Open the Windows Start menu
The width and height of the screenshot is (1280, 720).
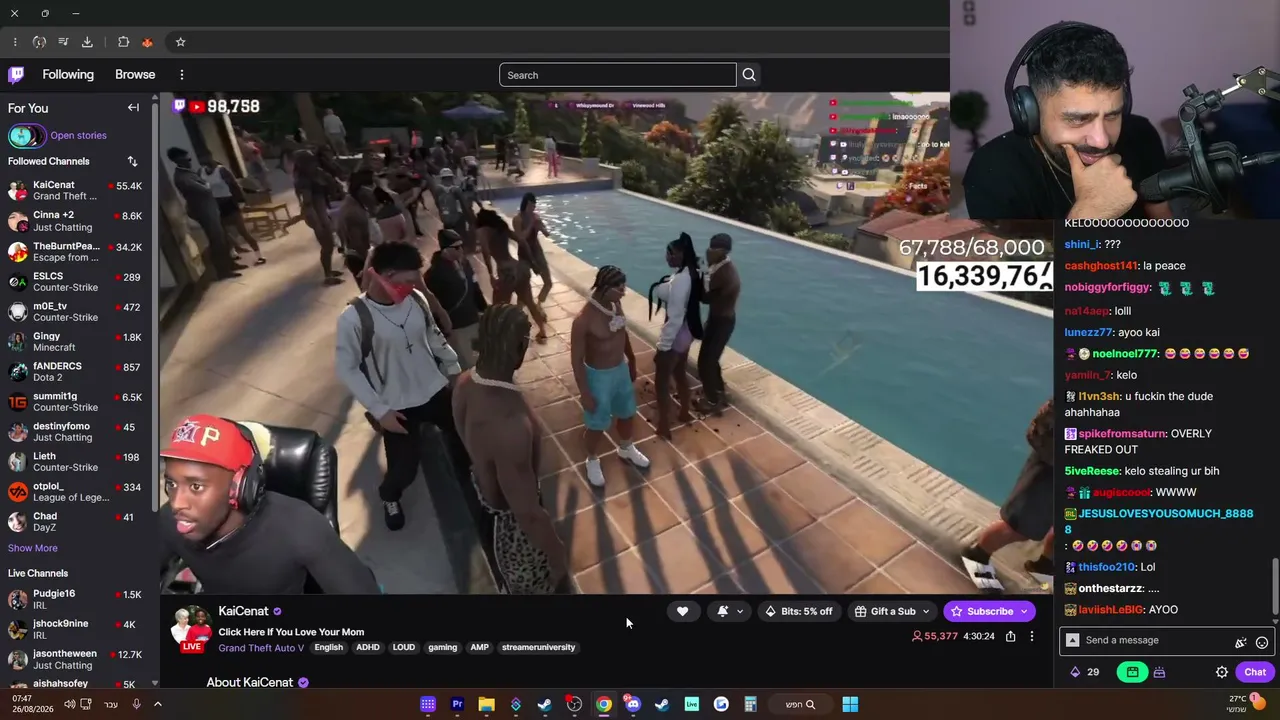850,704
